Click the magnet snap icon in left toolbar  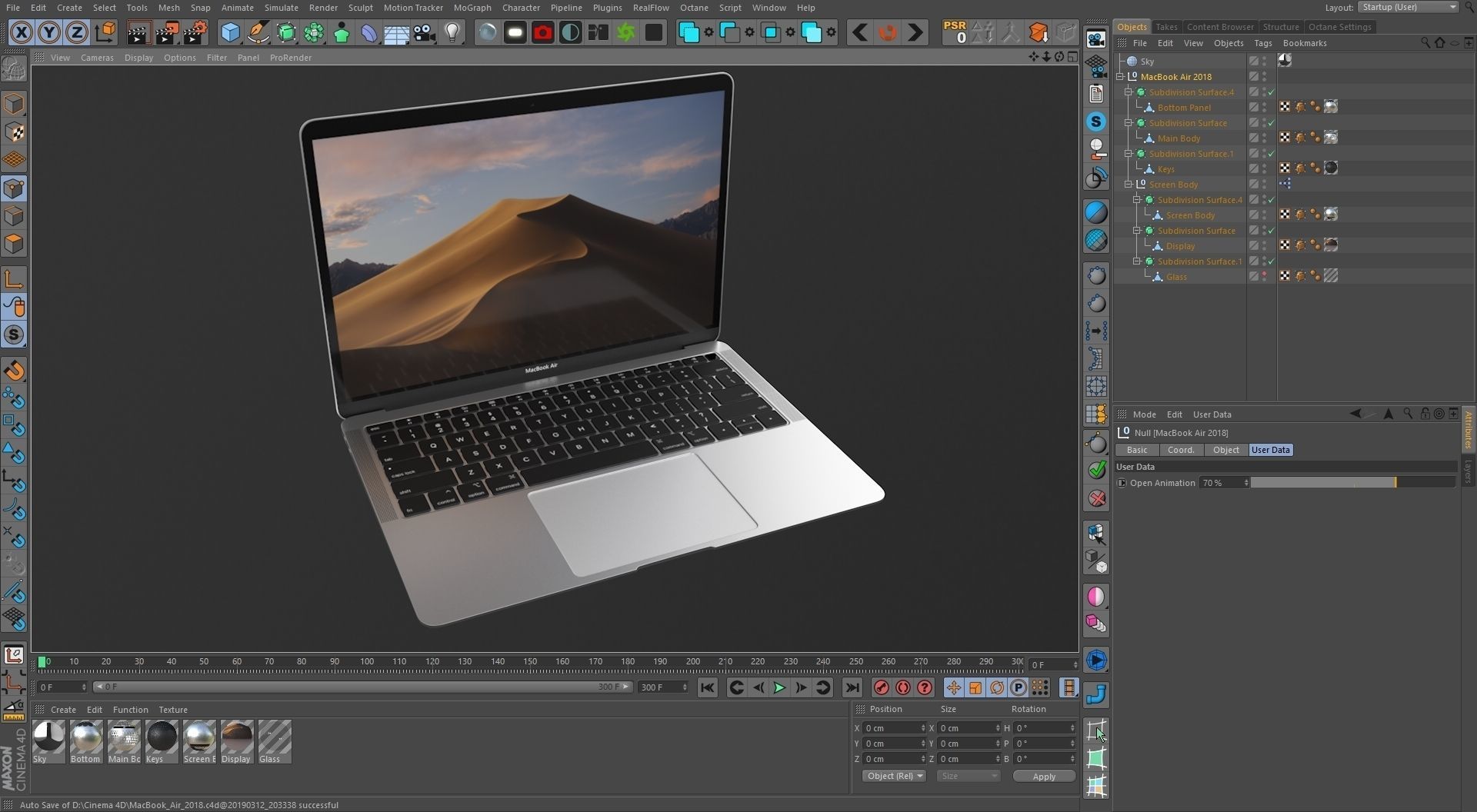click(14, 371)
